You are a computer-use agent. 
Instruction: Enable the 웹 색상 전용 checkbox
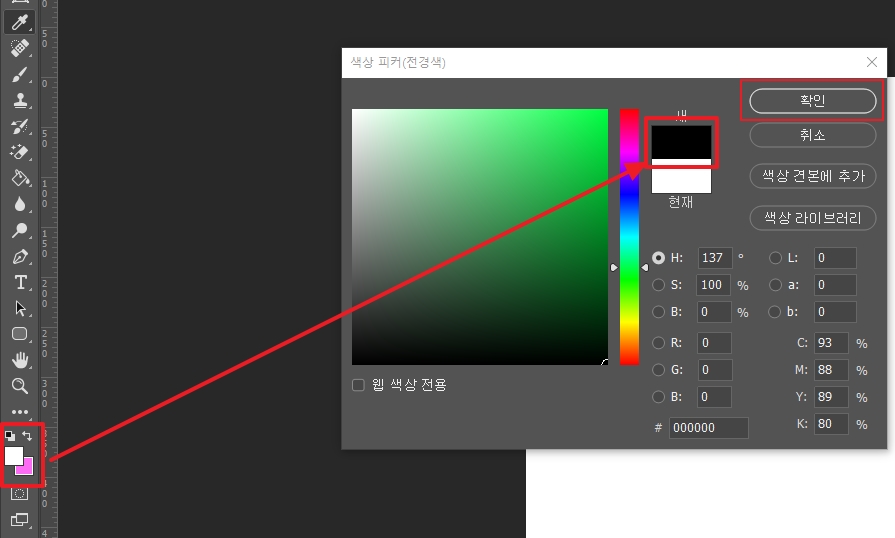click(x=358, y=385)
